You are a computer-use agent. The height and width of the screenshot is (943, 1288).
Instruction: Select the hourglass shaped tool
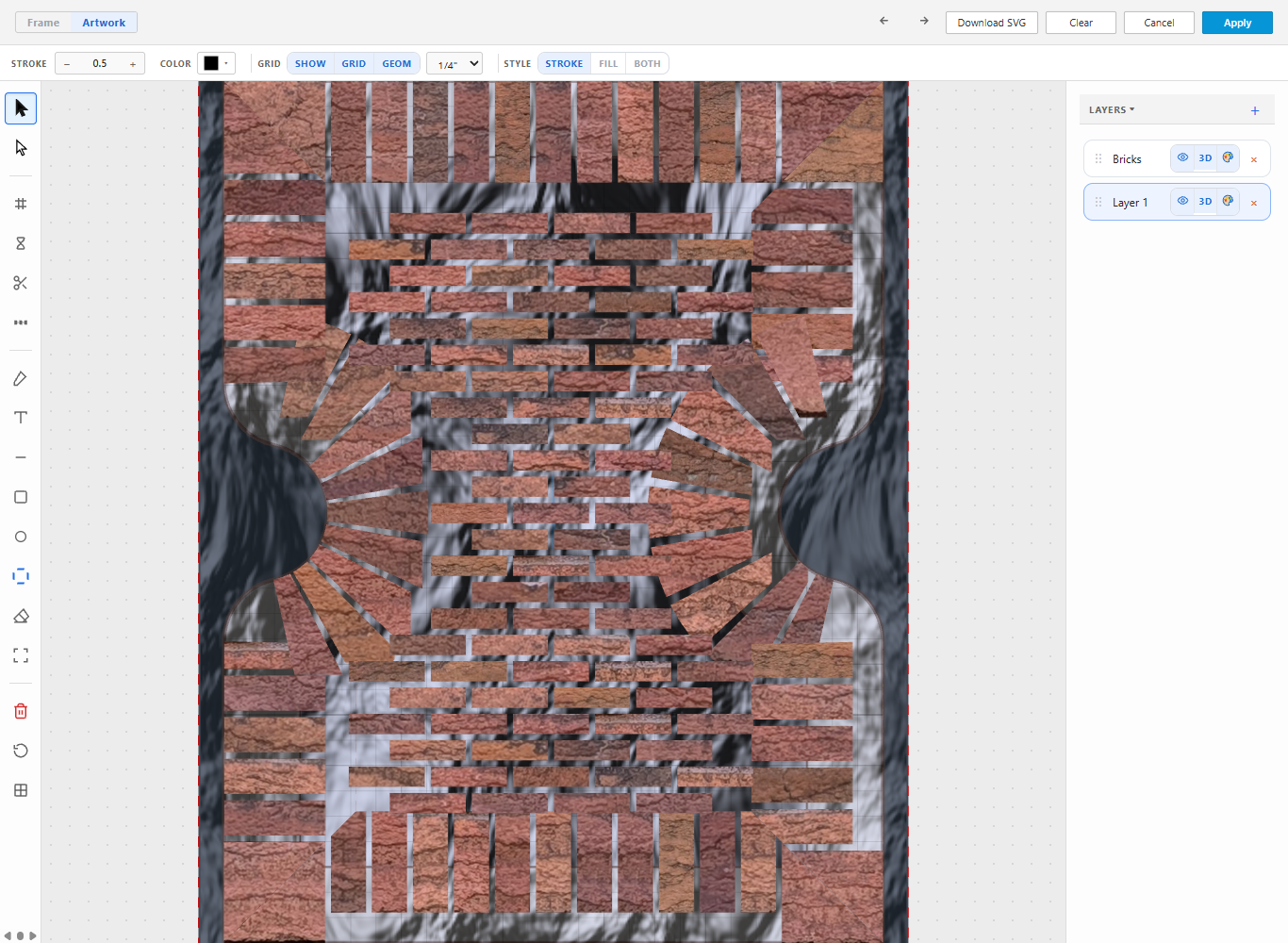click(21, 243)
